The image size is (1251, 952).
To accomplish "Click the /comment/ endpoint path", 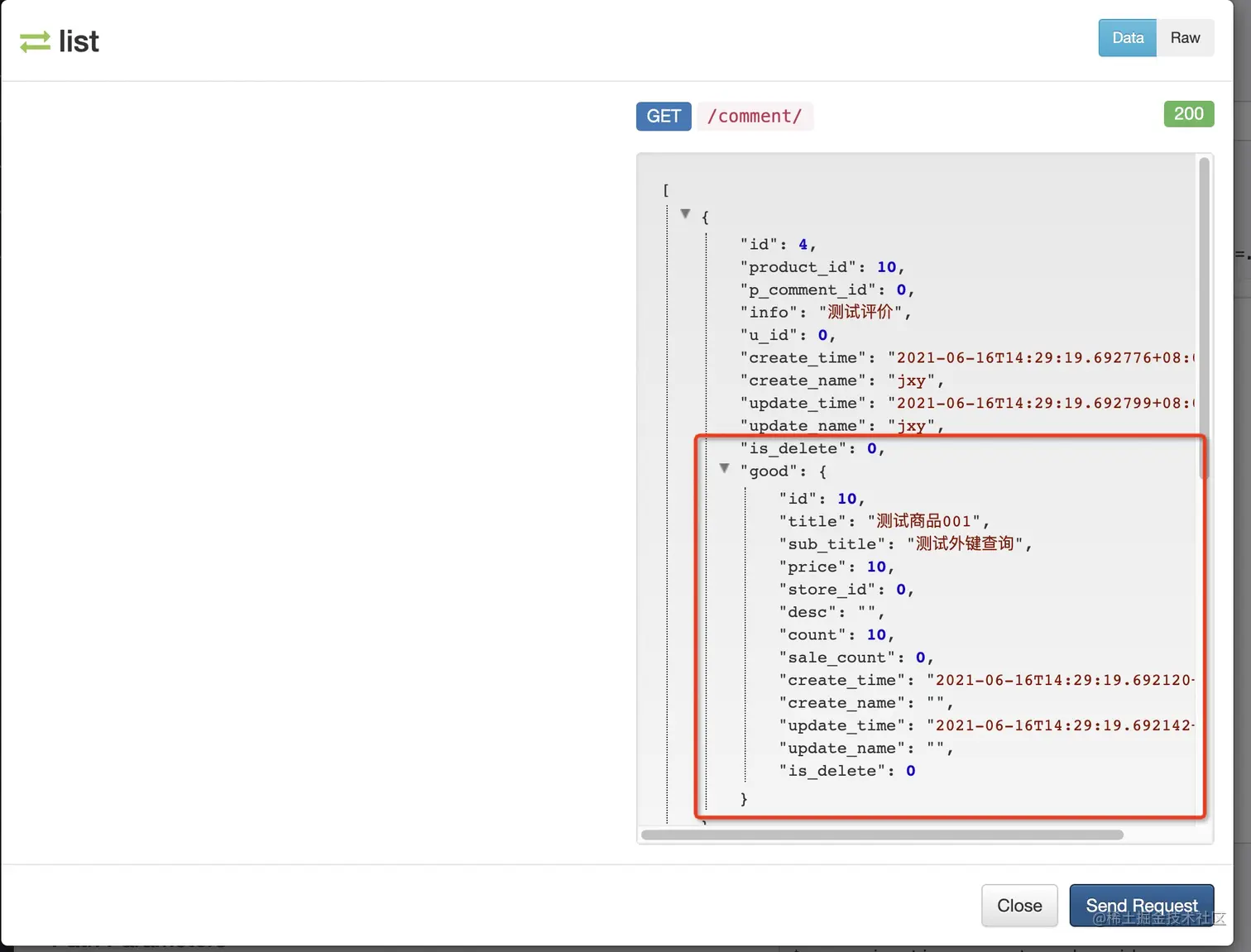I will click(x=755, y=117).
